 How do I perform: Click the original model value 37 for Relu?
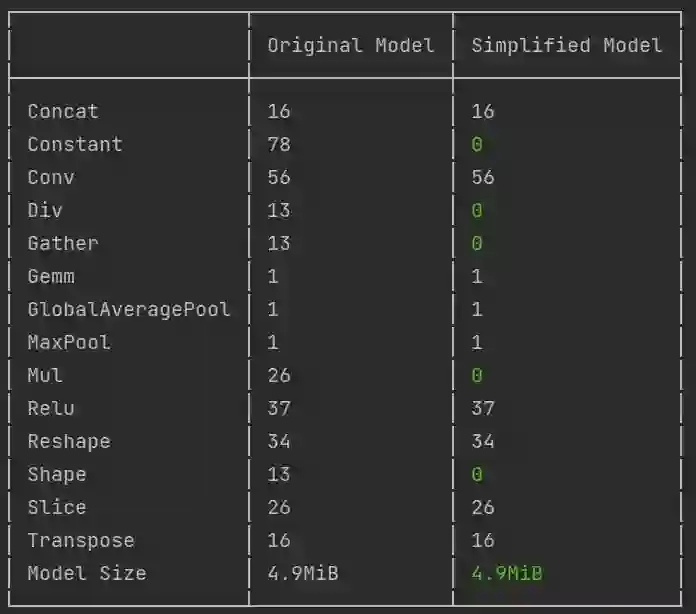pyautogui.click(x=279, y=408)
